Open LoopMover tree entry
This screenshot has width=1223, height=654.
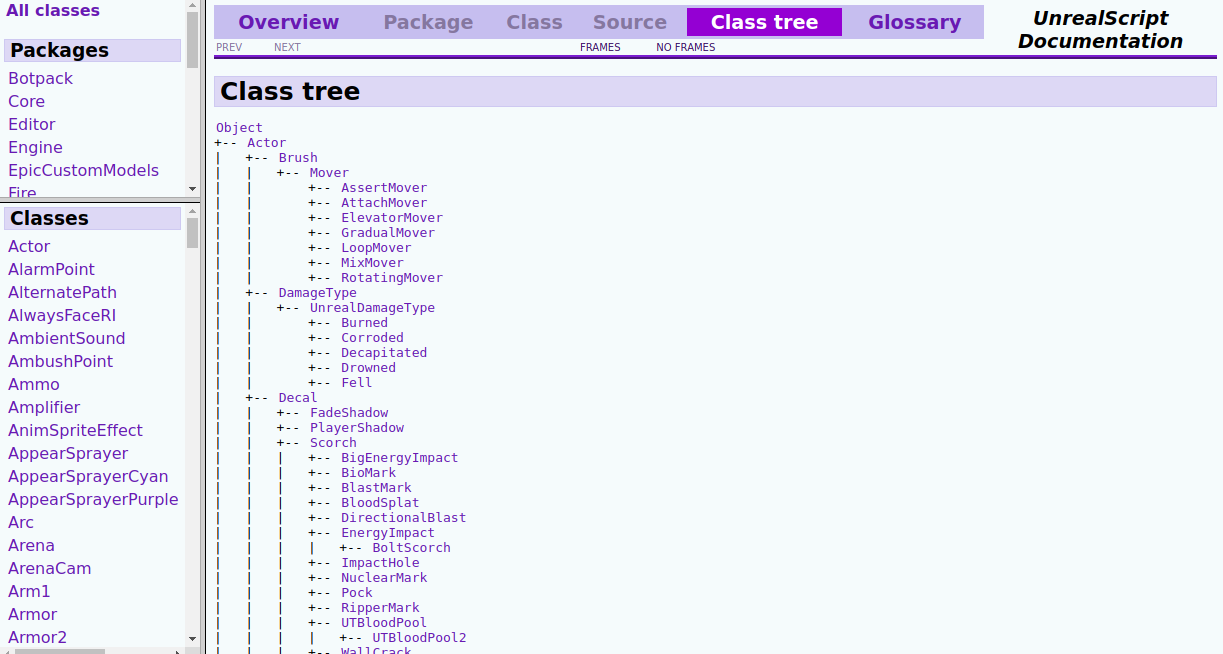(x=376, y=247)
